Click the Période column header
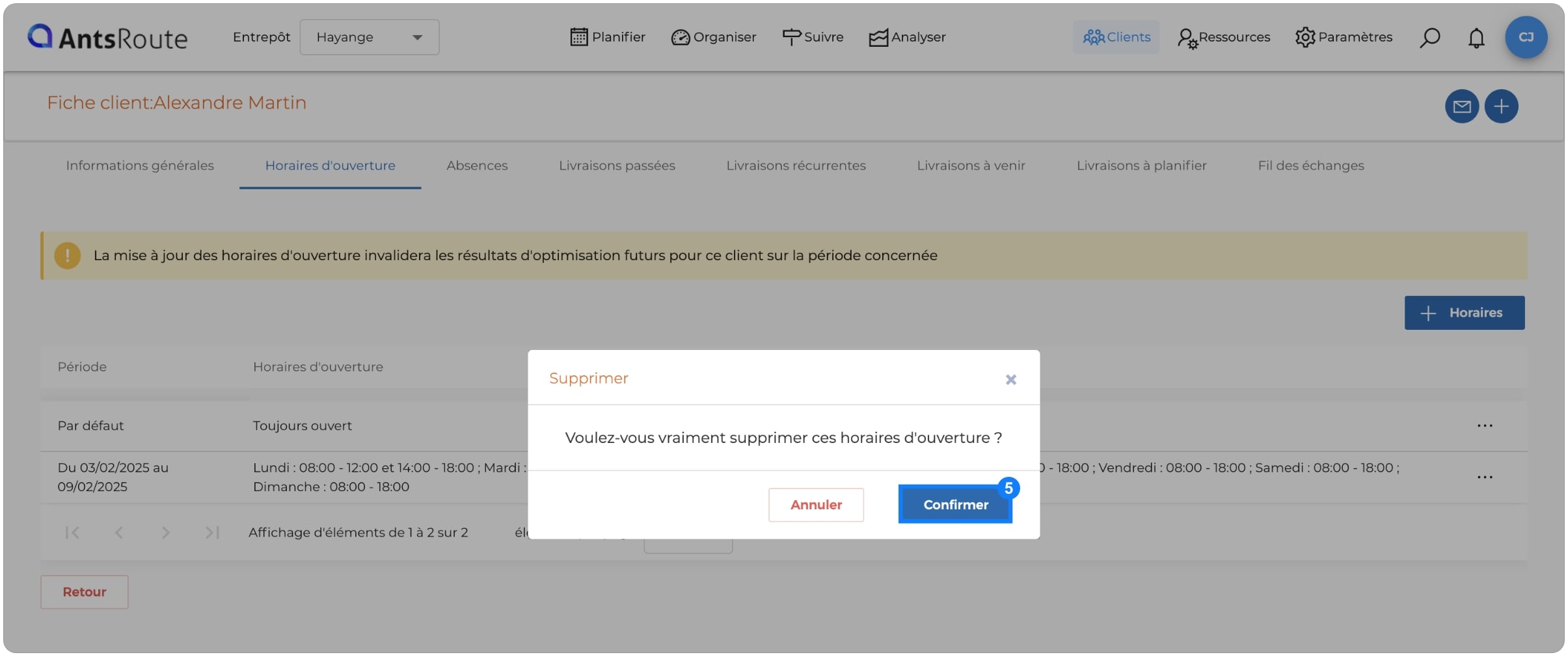1568x657 pixels. (x=82, y=367)
